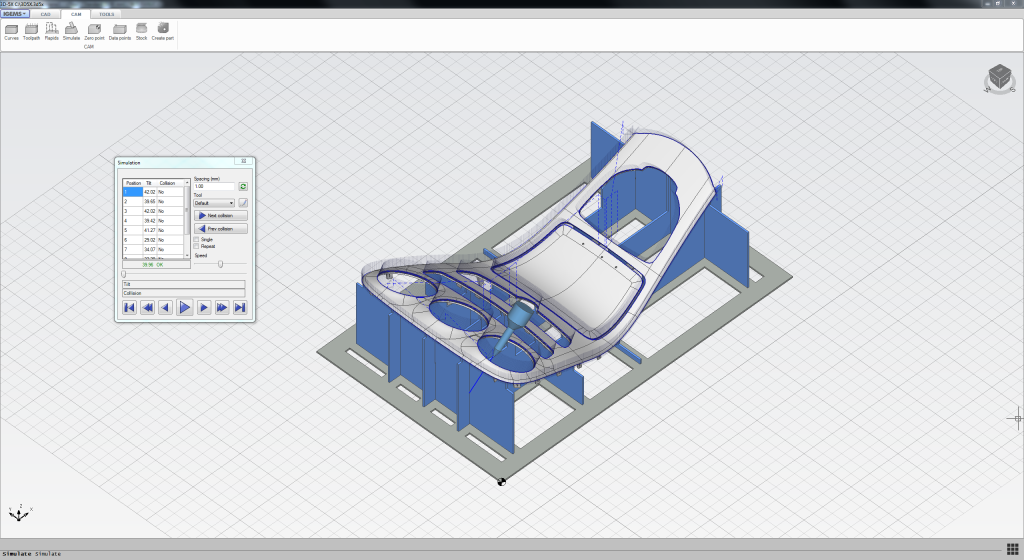Fast forward the simulation
The width and height of the screenshot is (1024, 560).
[222, 307]
